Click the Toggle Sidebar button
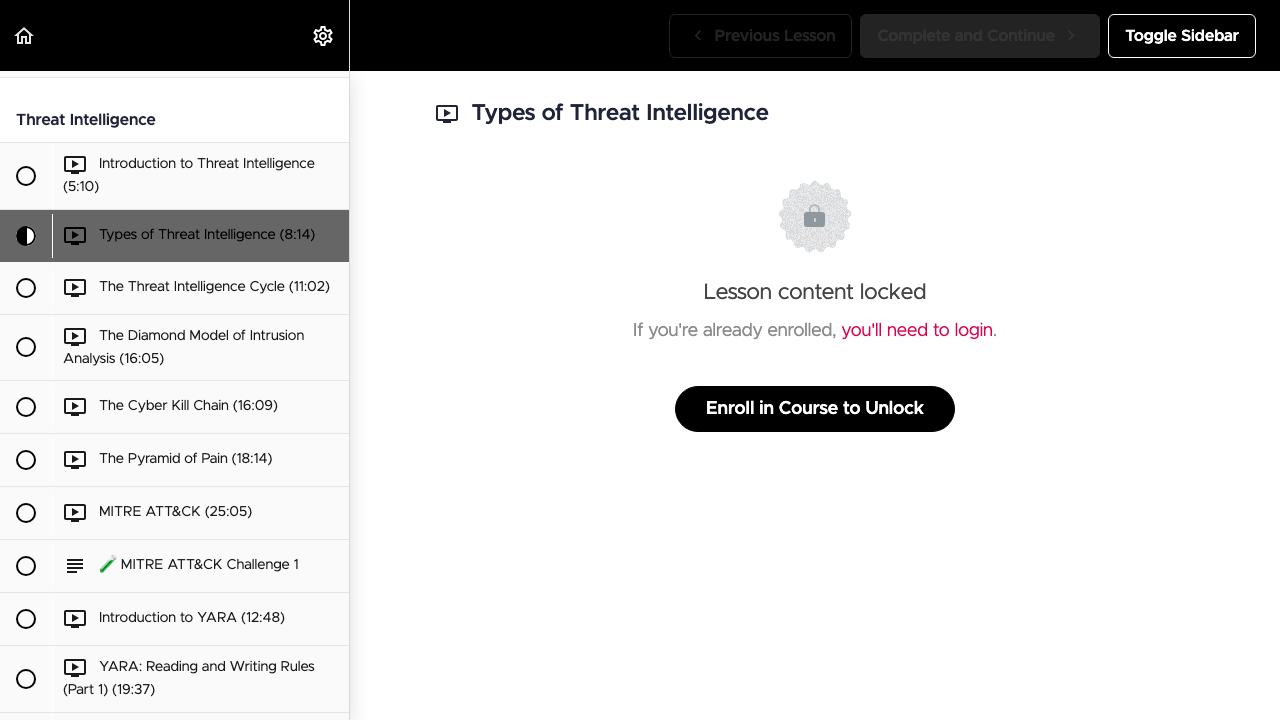This screenshot has width=1280, height=720. [x=1182, y=36]
